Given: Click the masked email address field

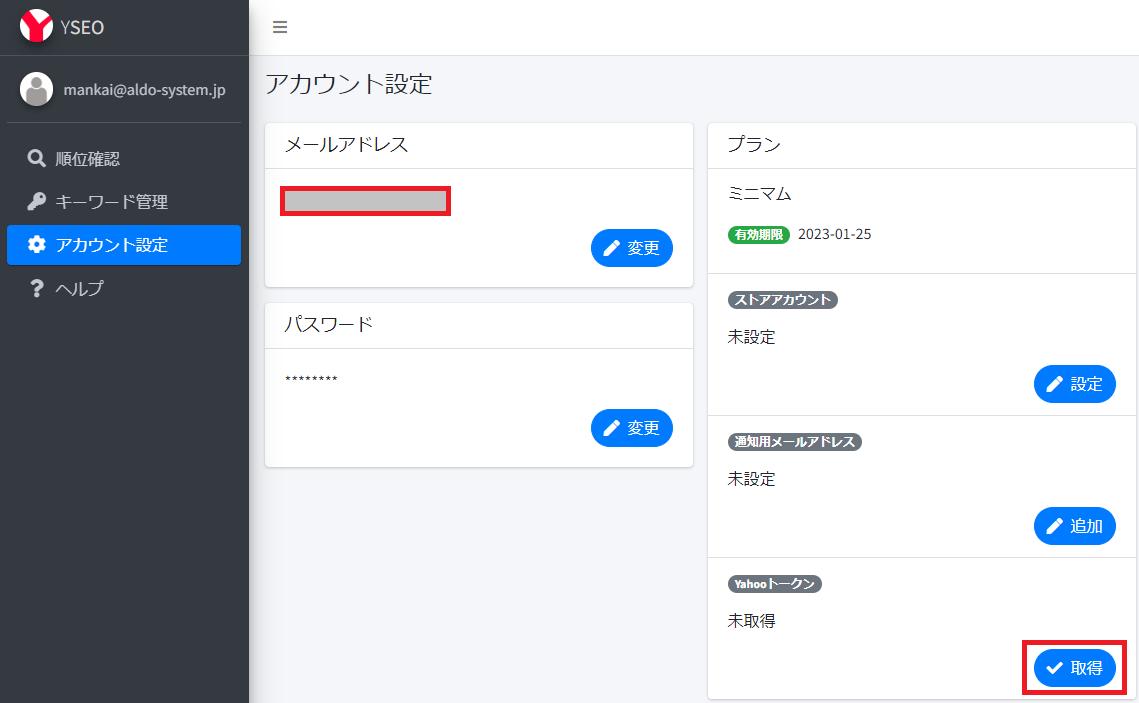Looking at the screenshot, I should (365, 201).
